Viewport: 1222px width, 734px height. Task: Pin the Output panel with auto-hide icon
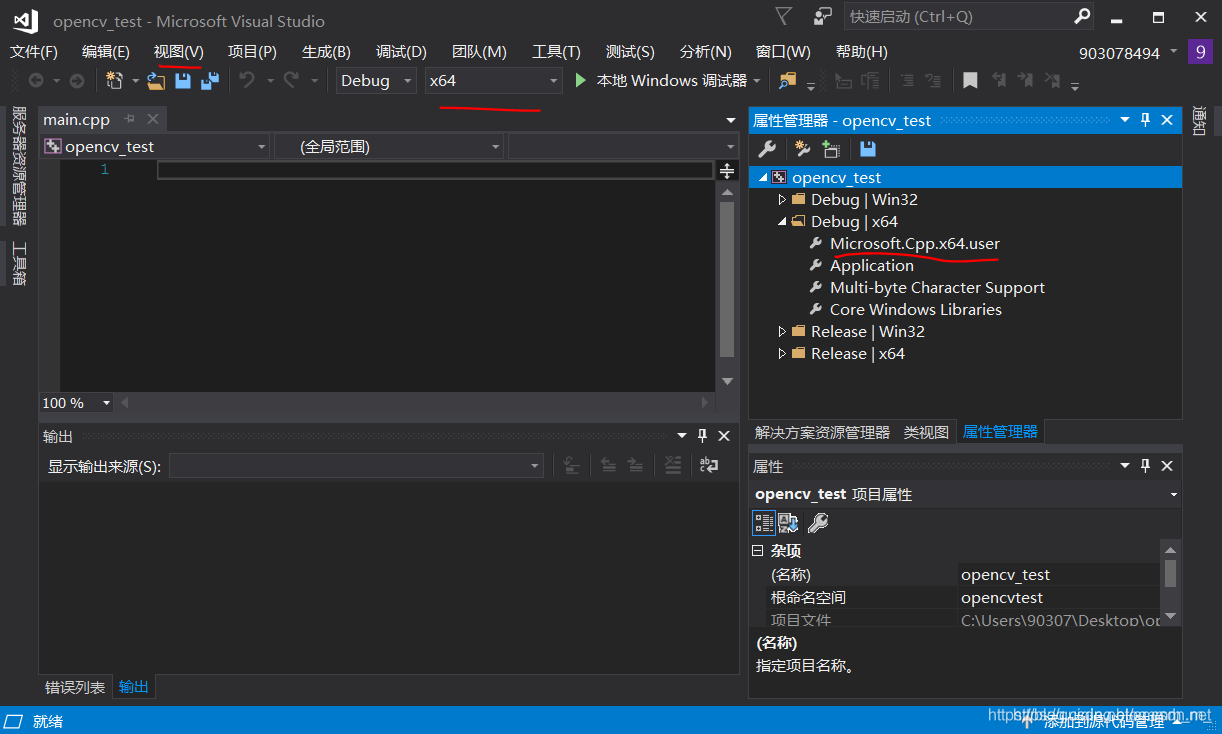702,436
